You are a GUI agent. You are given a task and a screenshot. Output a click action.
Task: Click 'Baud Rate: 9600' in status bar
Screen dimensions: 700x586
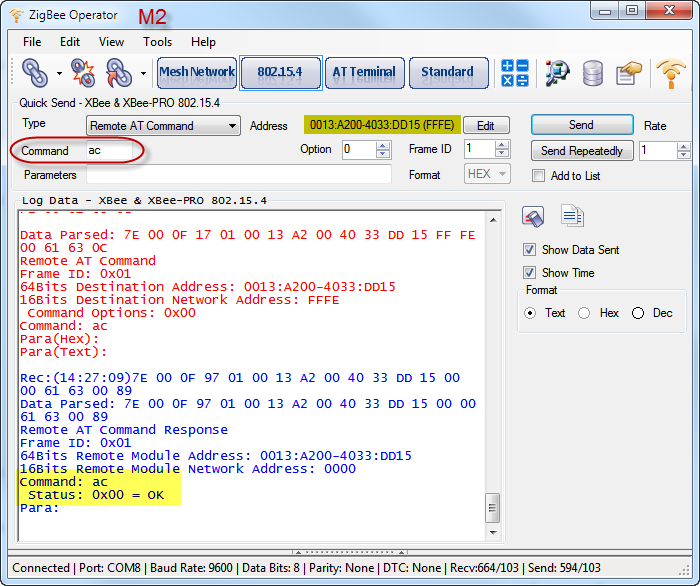point(191,568)
